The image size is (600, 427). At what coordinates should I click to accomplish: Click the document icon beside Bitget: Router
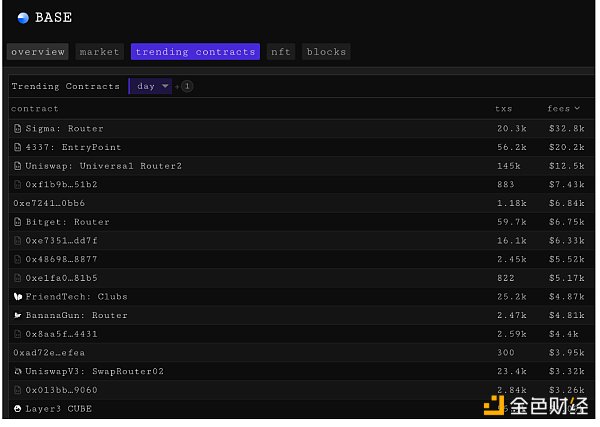click(x=18, y=222)
